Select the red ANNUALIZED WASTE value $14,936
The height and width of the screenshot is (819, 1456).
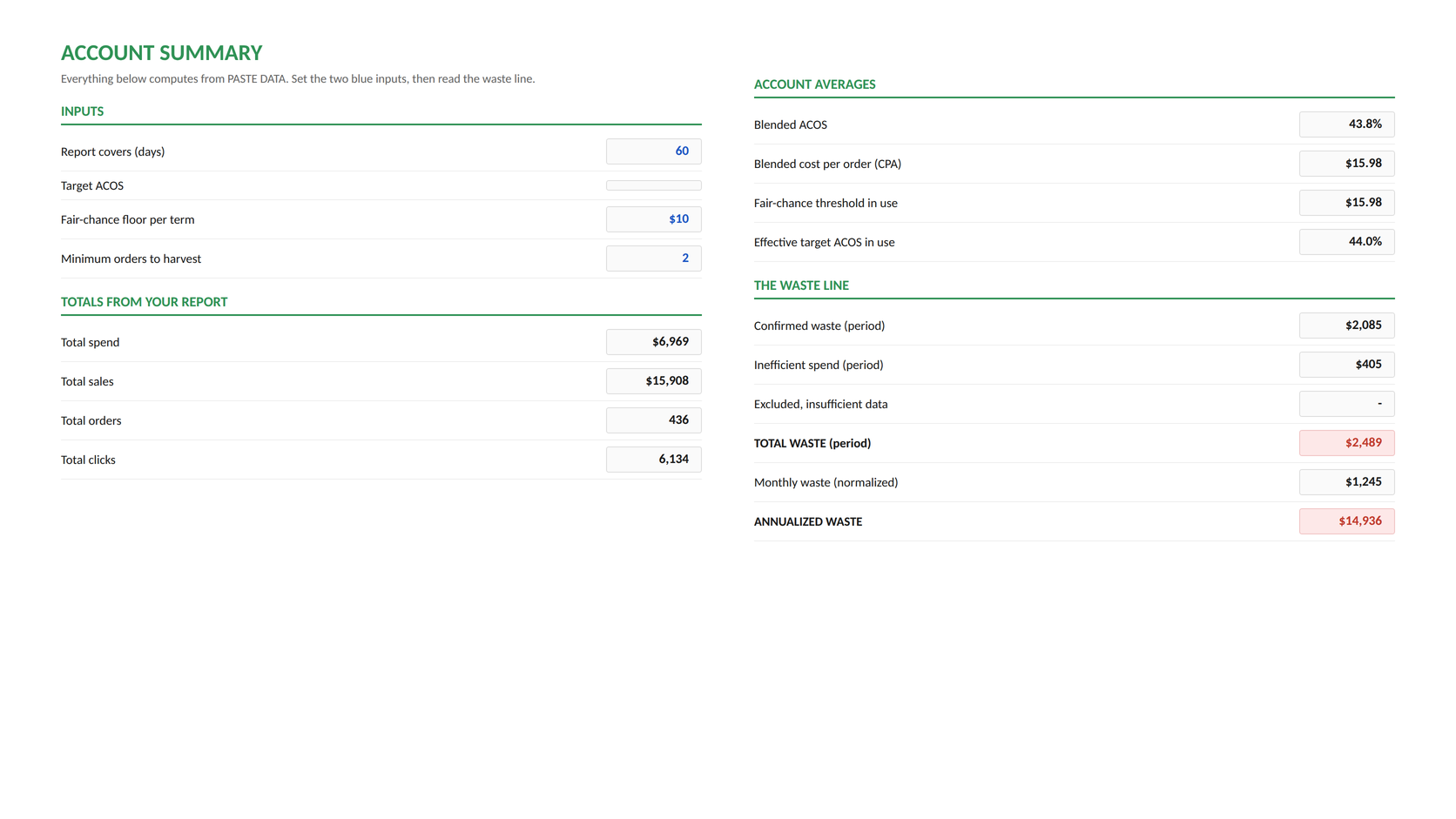coord(1346,521)
